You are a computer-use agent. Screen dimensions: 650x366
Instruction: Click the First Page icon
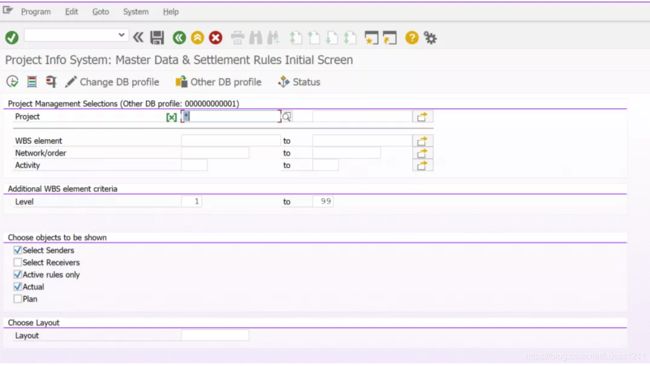click(296, 38)
